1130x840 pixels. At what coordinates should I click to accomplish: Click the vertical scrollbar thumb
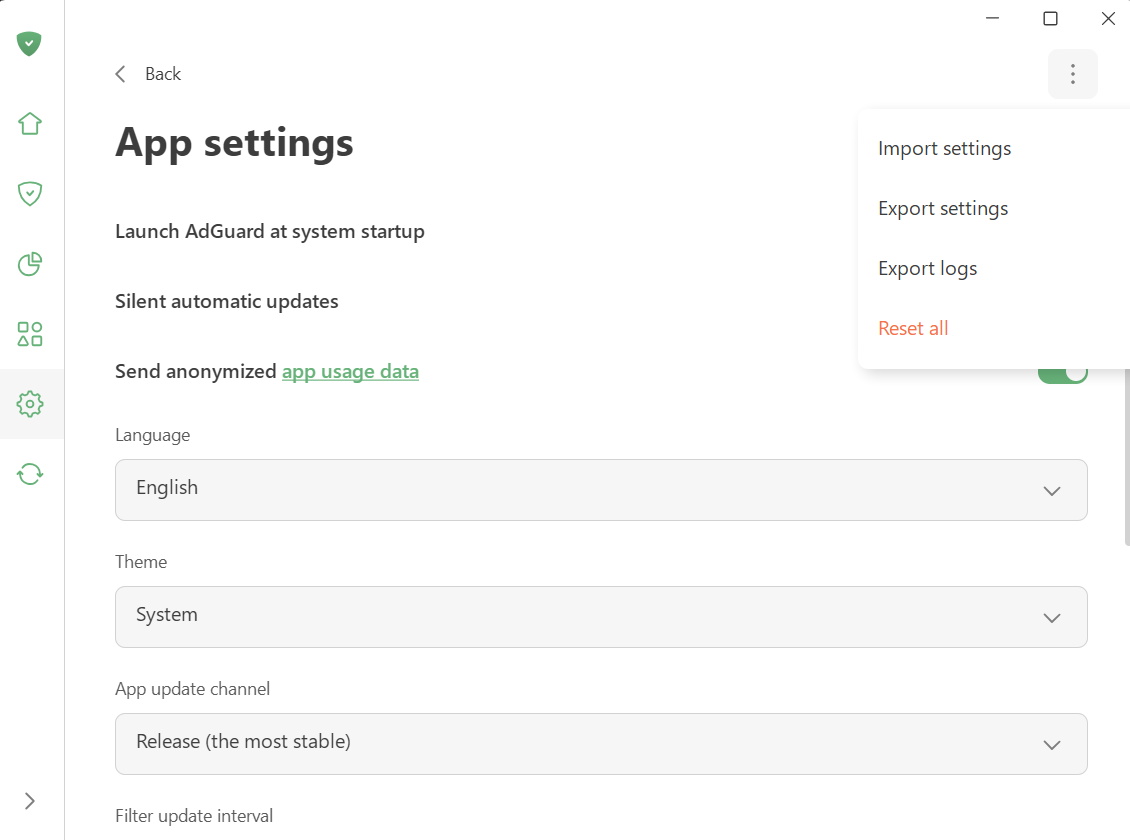[1127, 457]
